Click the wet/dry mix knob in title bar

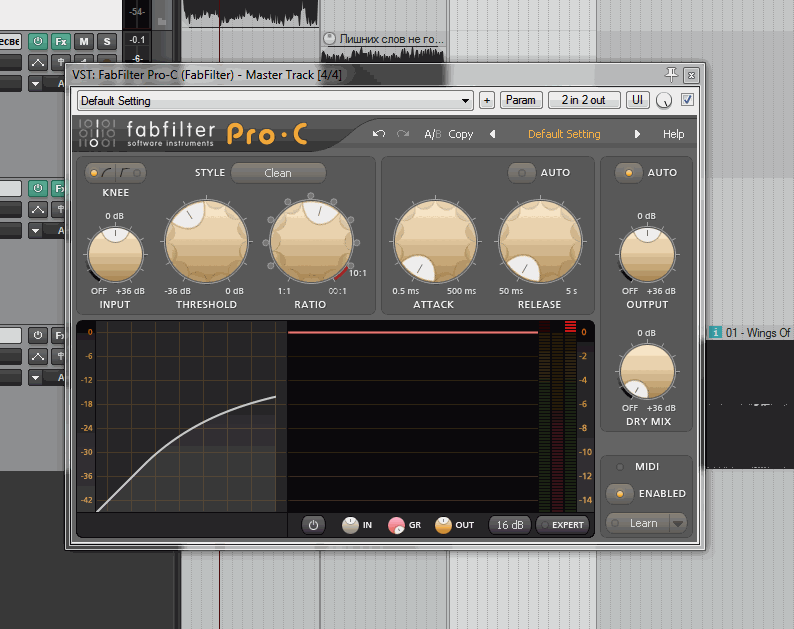tap(664, 101)
